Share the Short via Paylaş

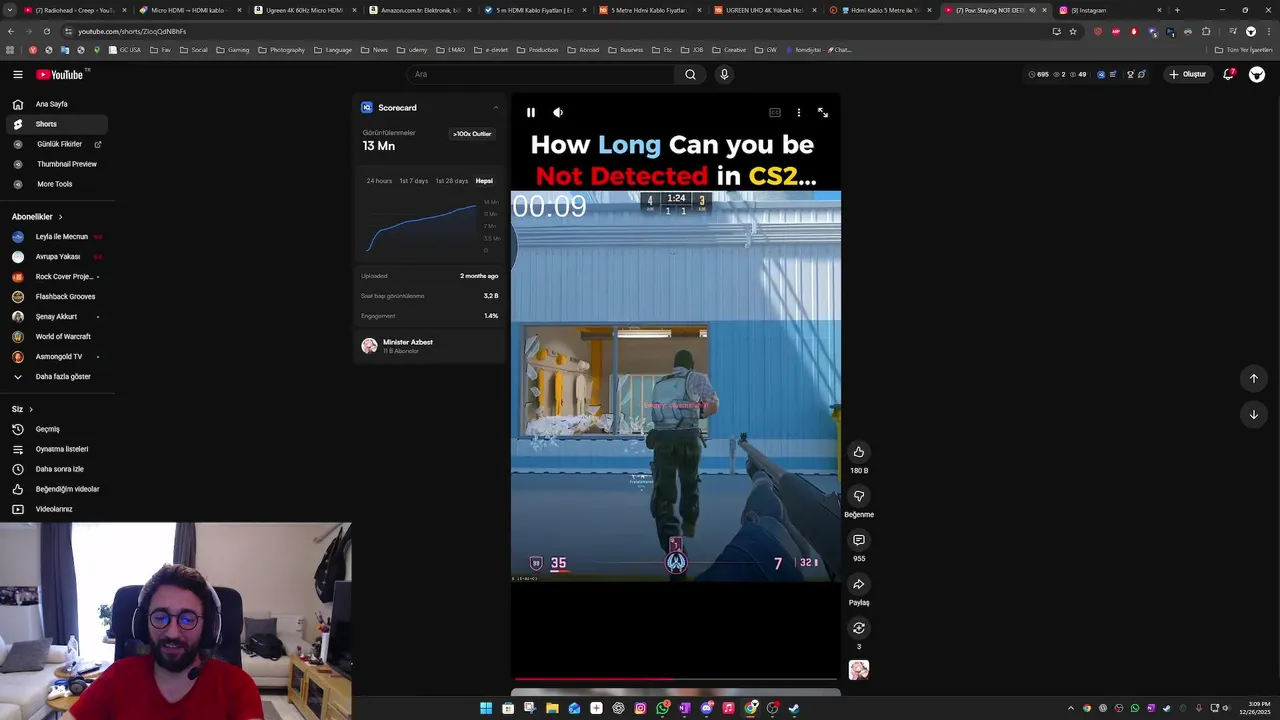click(858, 584)
